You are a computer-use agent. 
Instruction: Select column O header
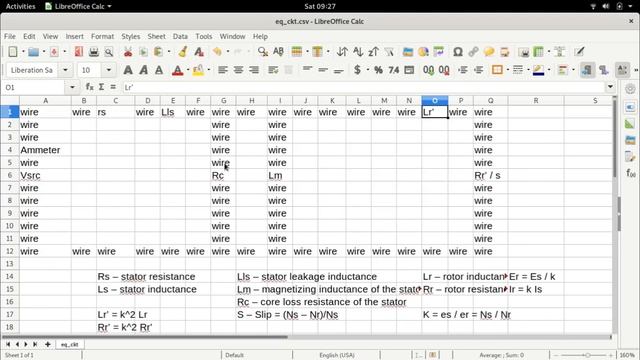[434, 100]
